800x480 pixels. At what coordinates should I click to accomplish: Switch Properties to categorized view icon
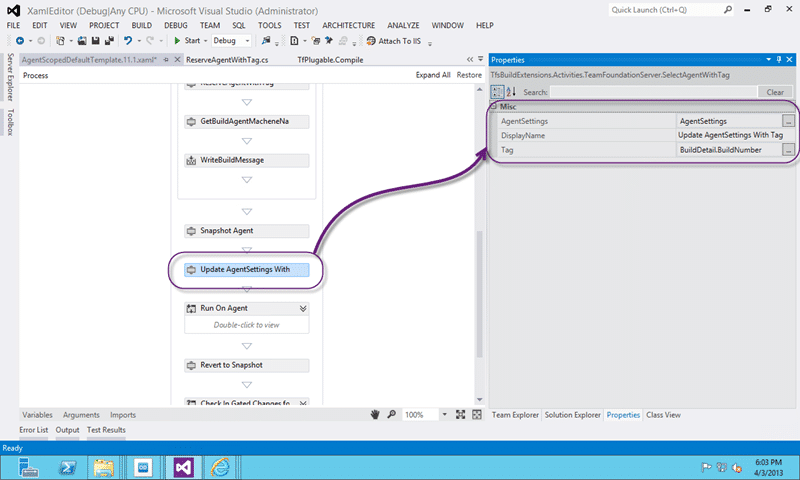[496, 92]
